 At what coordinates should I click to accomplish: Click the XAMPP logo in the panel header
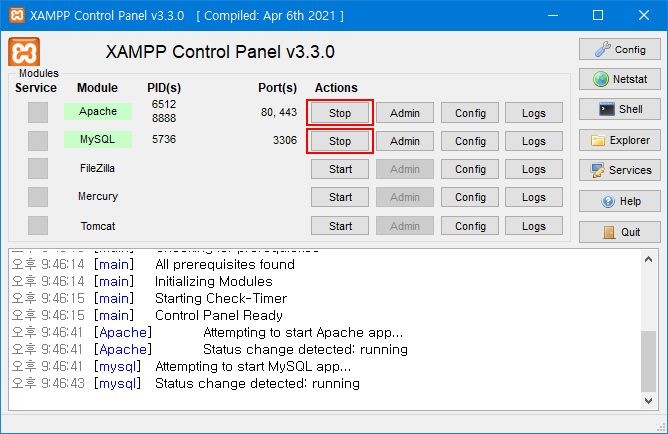pos(24,52)
